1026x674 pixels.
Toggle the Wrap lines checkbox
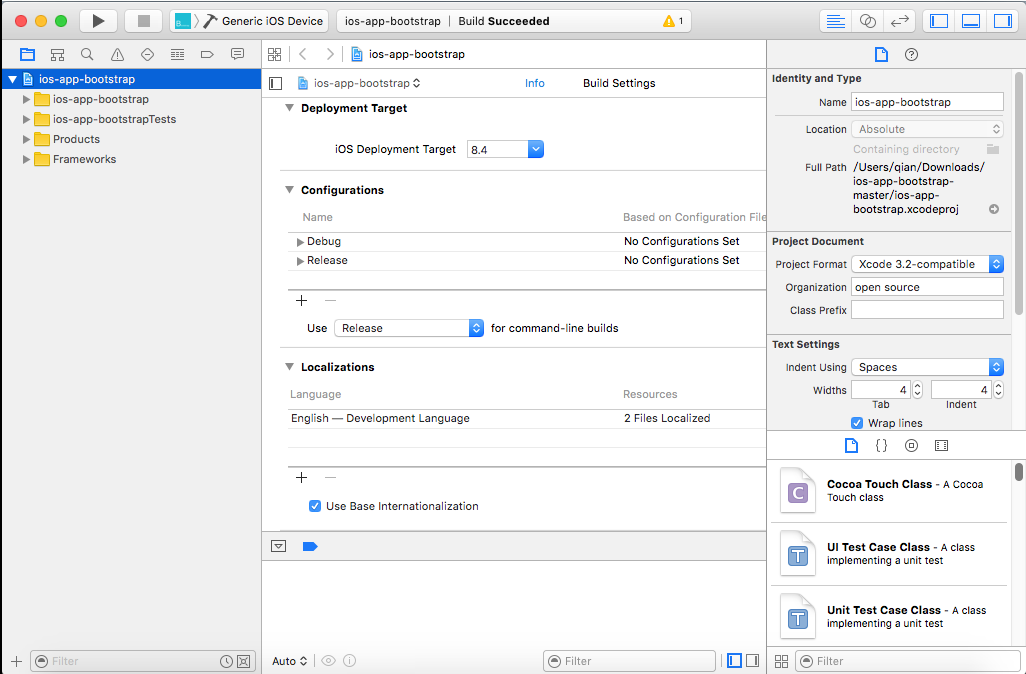[857, 423]
